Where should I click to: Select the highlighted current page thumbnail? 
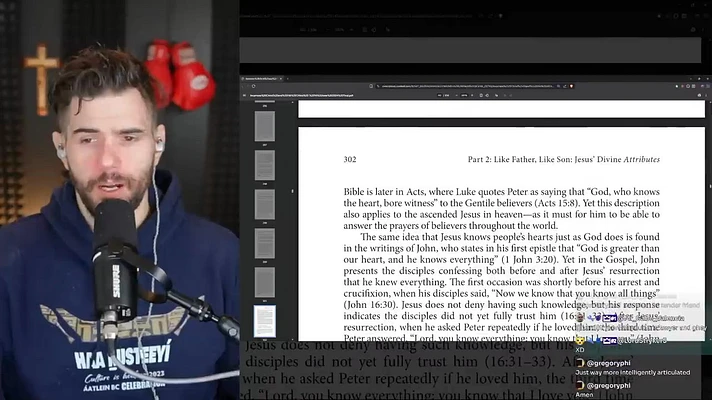(265, 321)
